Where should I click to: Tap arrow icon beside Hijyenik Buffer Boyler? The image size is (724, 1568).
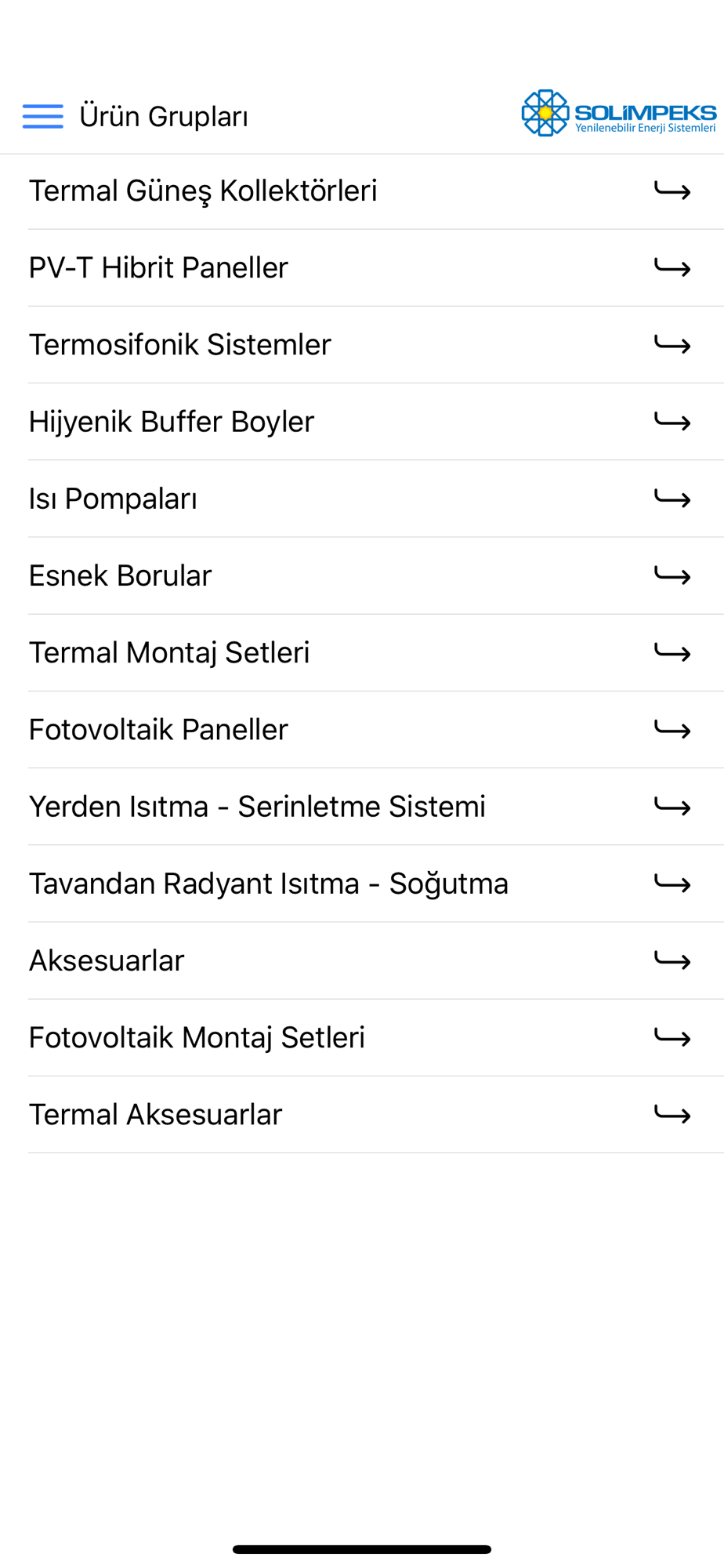pyautogui.click(x=672, y=422)
